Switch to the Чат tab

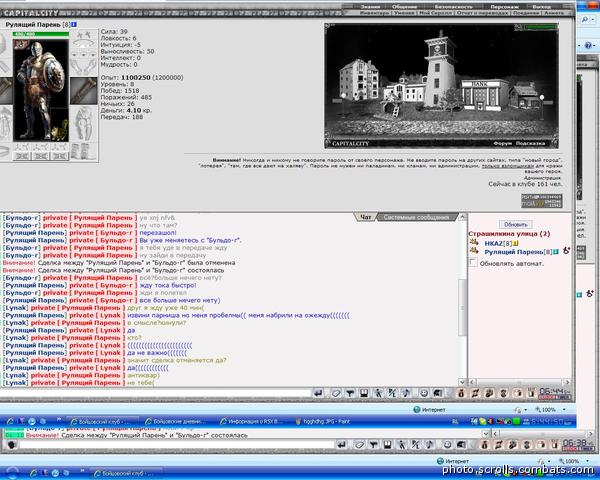[366, 217]
